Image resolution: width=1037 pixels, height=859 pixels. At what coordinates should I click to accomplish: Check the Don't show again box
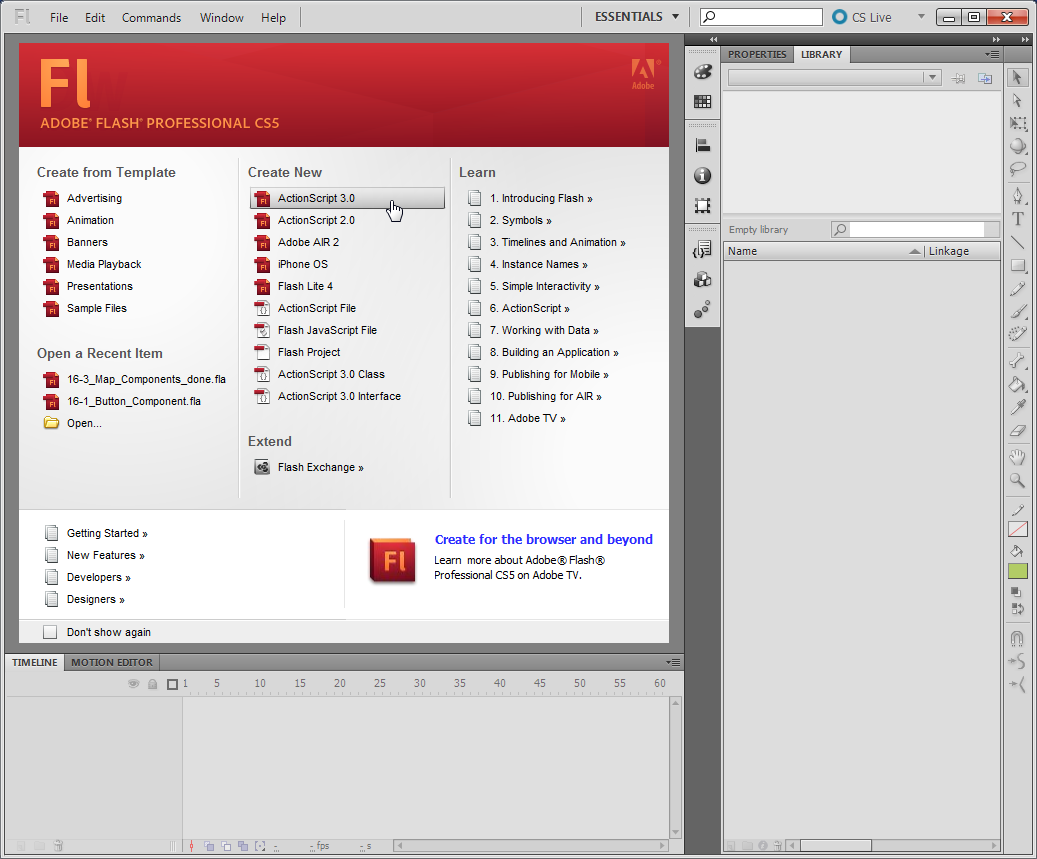click(x=50, y=632)
